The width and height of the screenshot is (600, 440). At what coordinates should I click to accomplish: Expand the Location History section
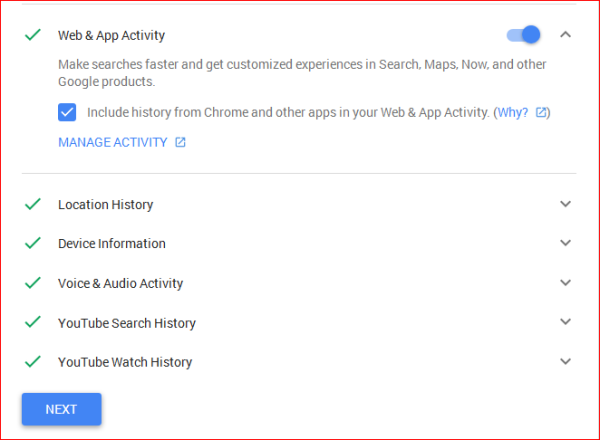(565, 204)
